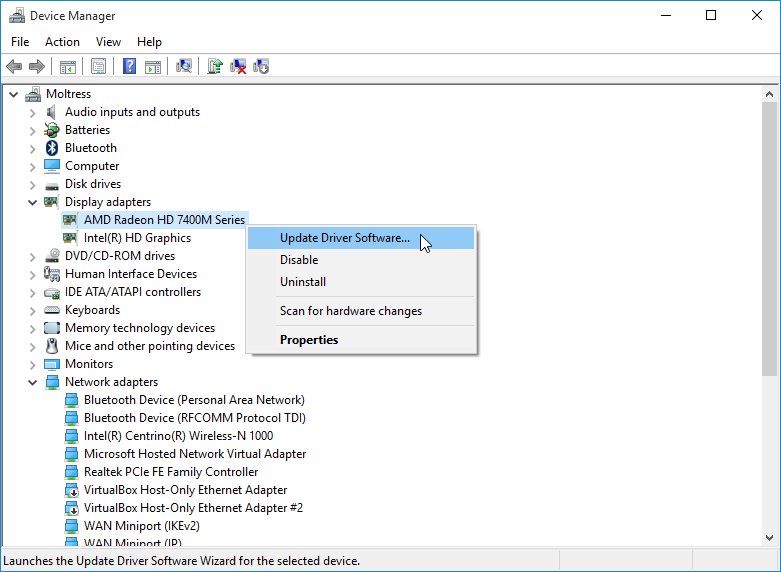Click Scan for hardware changes toolbar icon
The height and width of the screenshot is (572, 781).
click(184, 66)
